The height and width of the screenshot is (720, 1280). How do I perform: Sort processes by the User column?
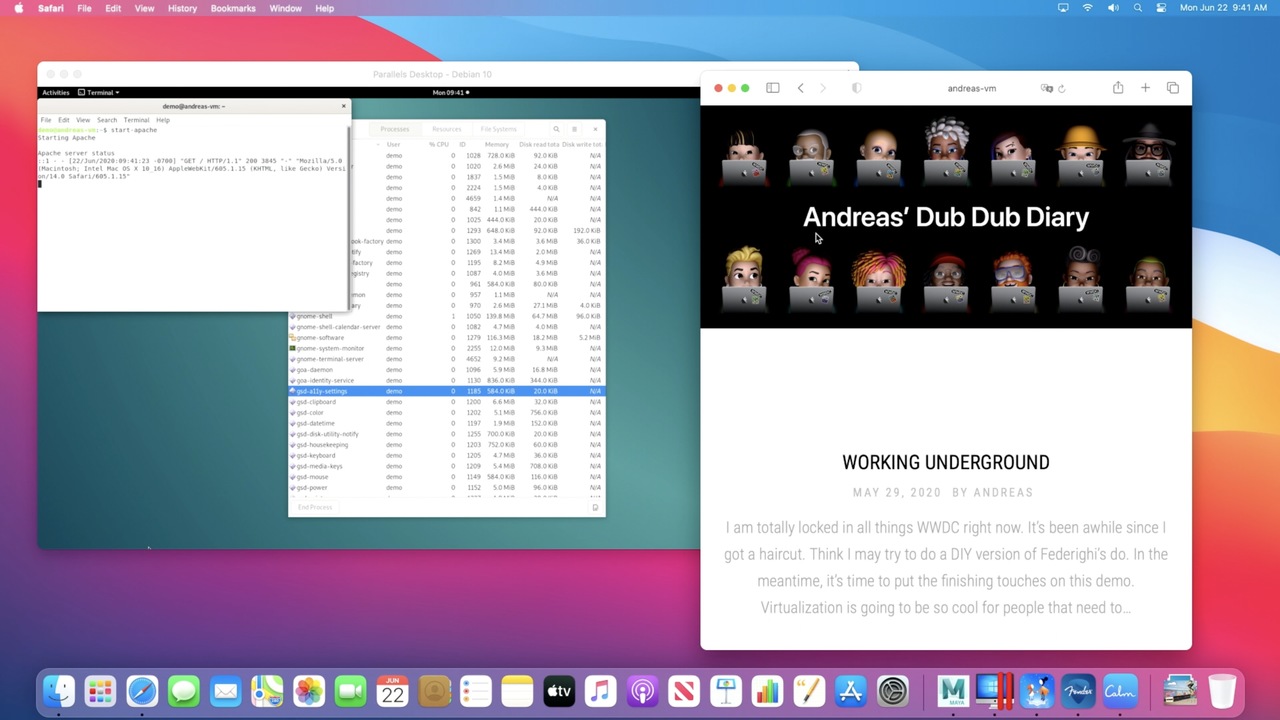[393, 144]
